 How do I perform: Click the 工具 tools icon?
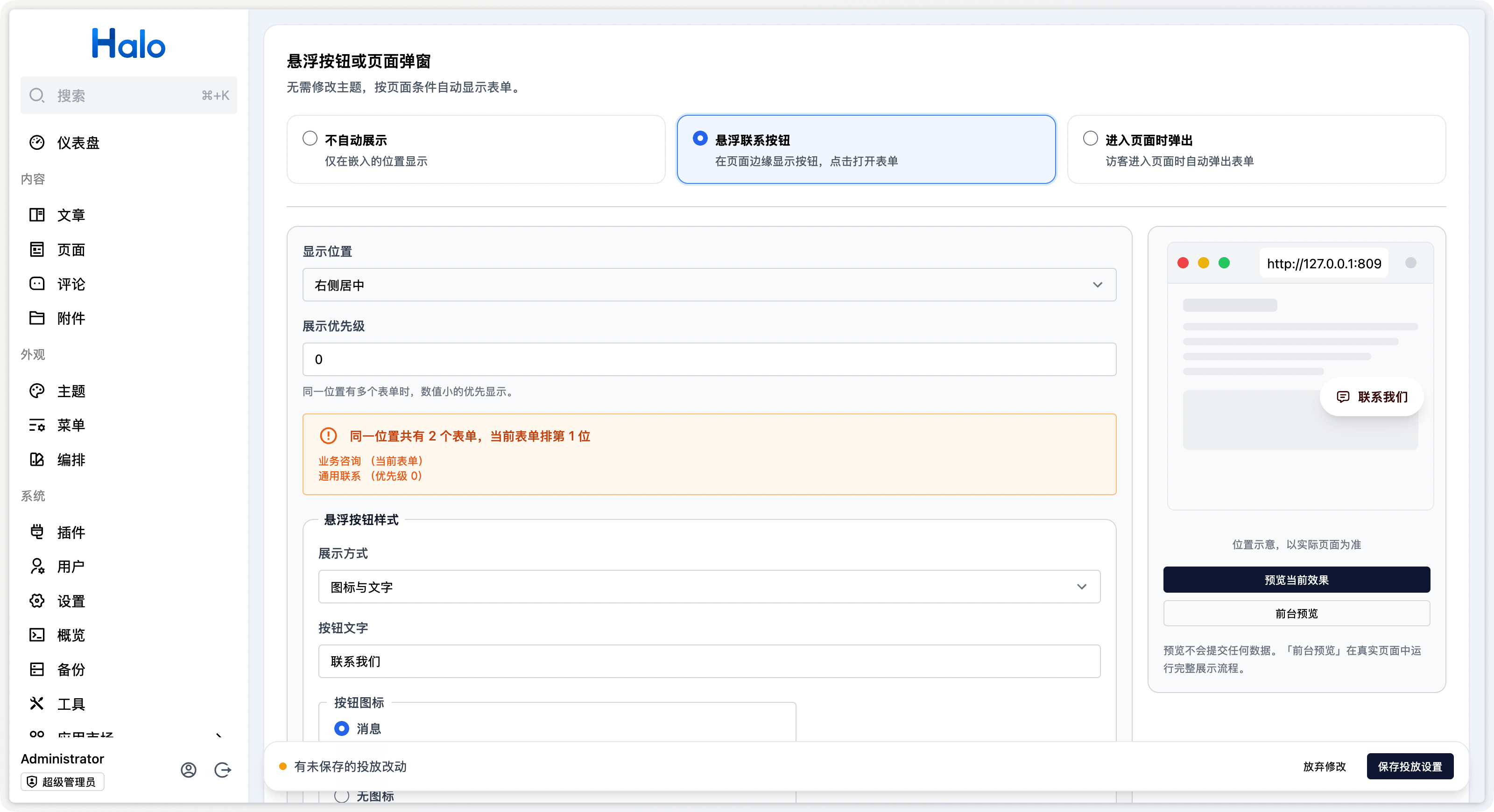pos(37,704)
